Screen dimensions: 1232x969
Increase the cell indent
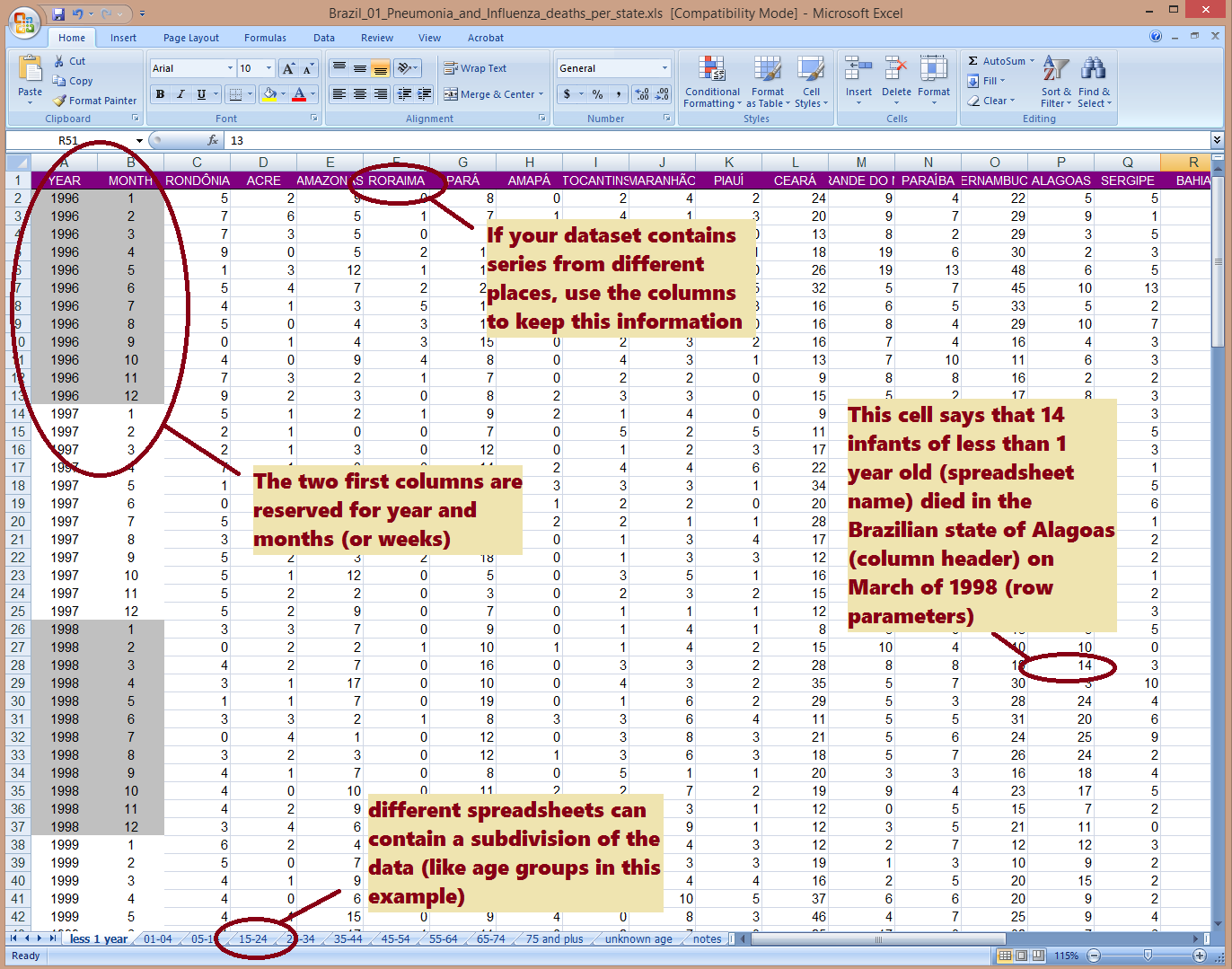(x=425, y=94)
